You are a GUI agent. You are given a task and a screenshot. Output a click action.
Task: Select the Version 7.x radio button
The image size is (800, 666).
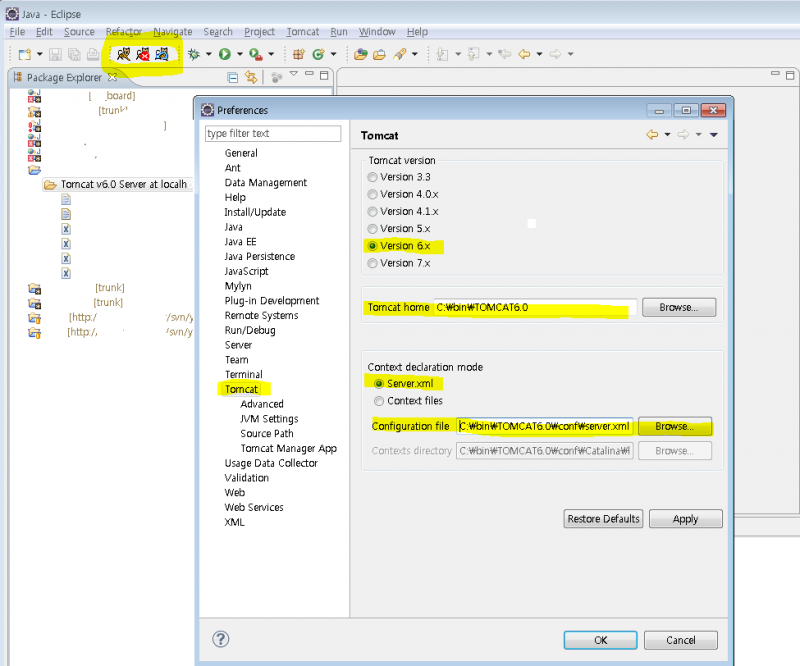click(373, 263)
